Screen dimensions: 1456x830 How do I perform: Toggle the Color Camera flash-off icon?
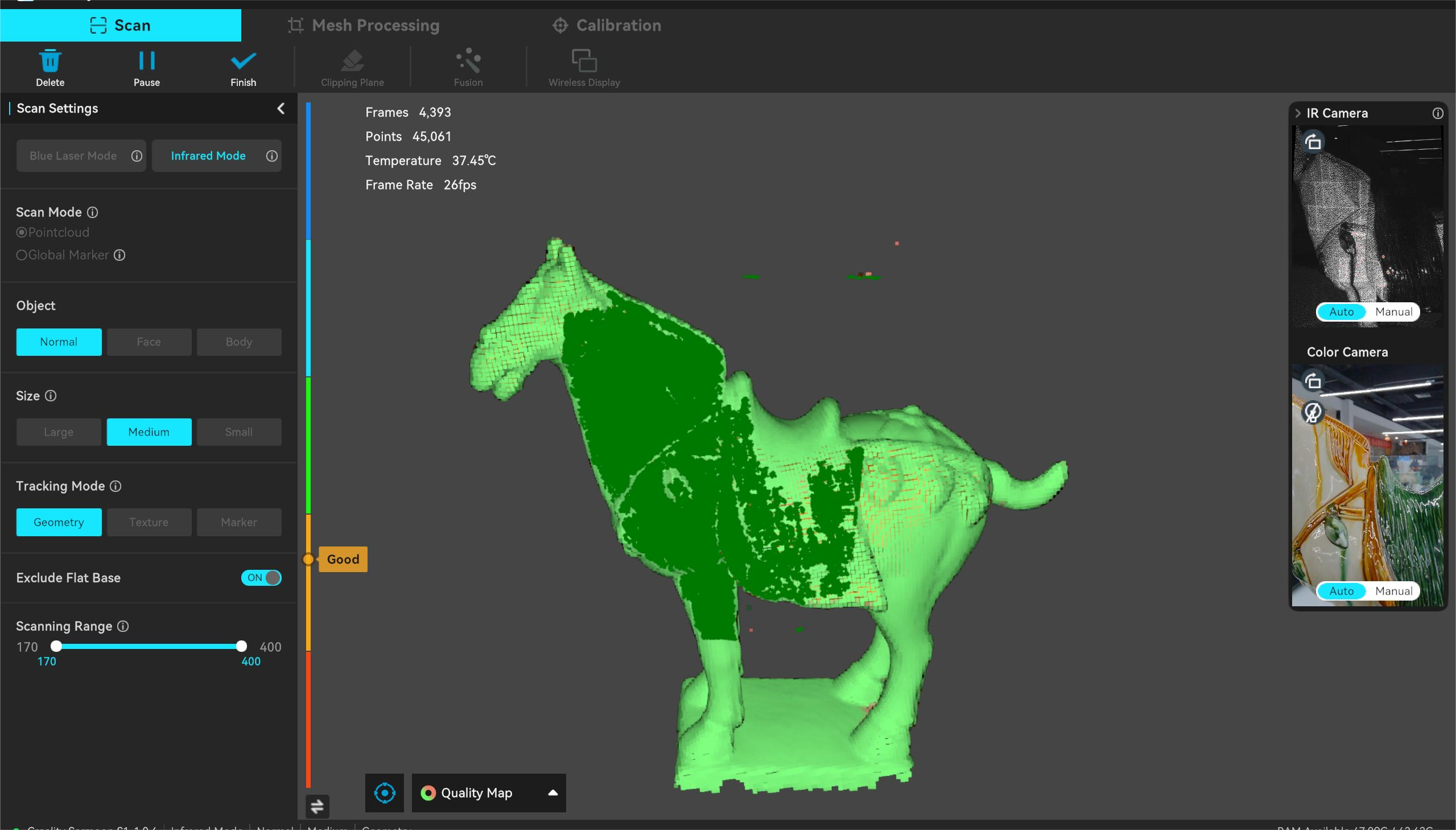(1313, 412)
